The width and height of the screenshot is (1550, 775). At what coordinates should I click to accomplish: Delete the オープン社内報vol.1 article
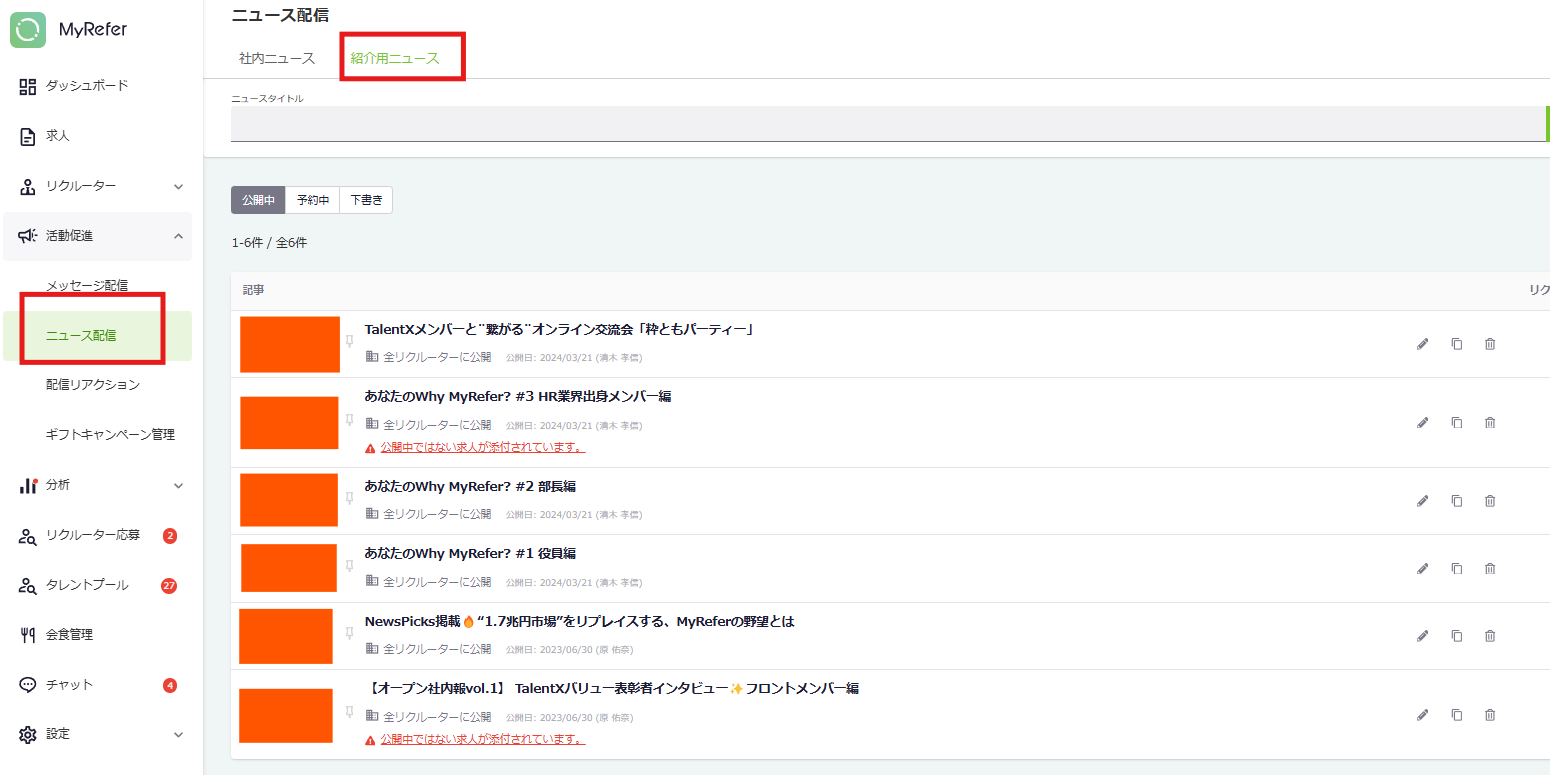[x=1490, y=715]
